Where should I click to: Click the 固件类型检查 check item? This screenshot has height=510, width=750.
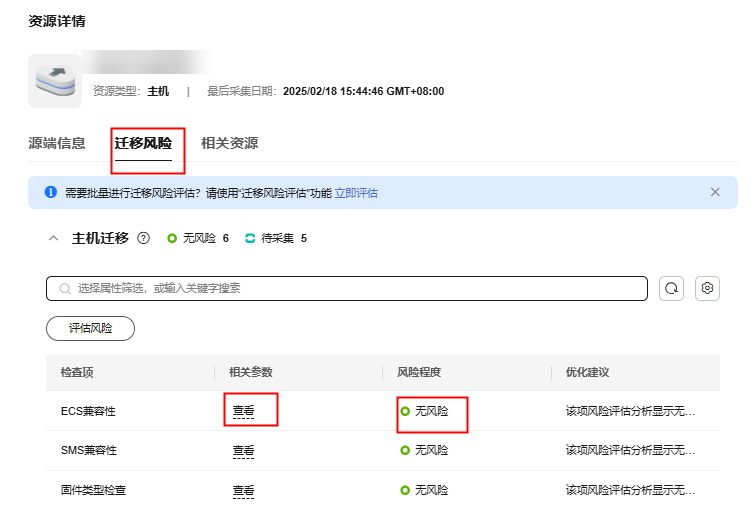(93, 490)
